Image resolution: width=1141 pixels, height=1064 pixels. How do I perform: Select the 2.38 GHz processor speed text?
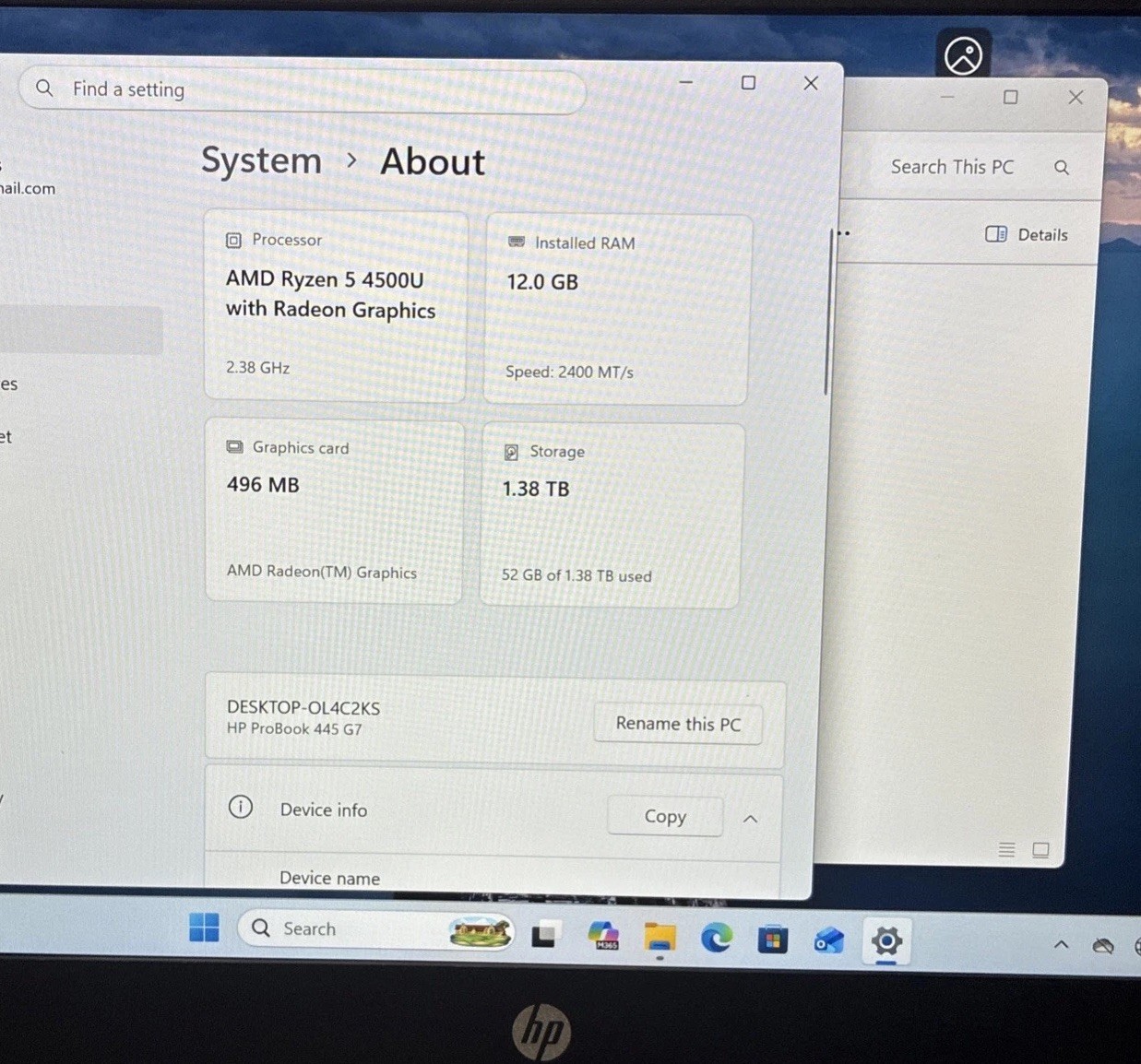click(x=258, y=367)
